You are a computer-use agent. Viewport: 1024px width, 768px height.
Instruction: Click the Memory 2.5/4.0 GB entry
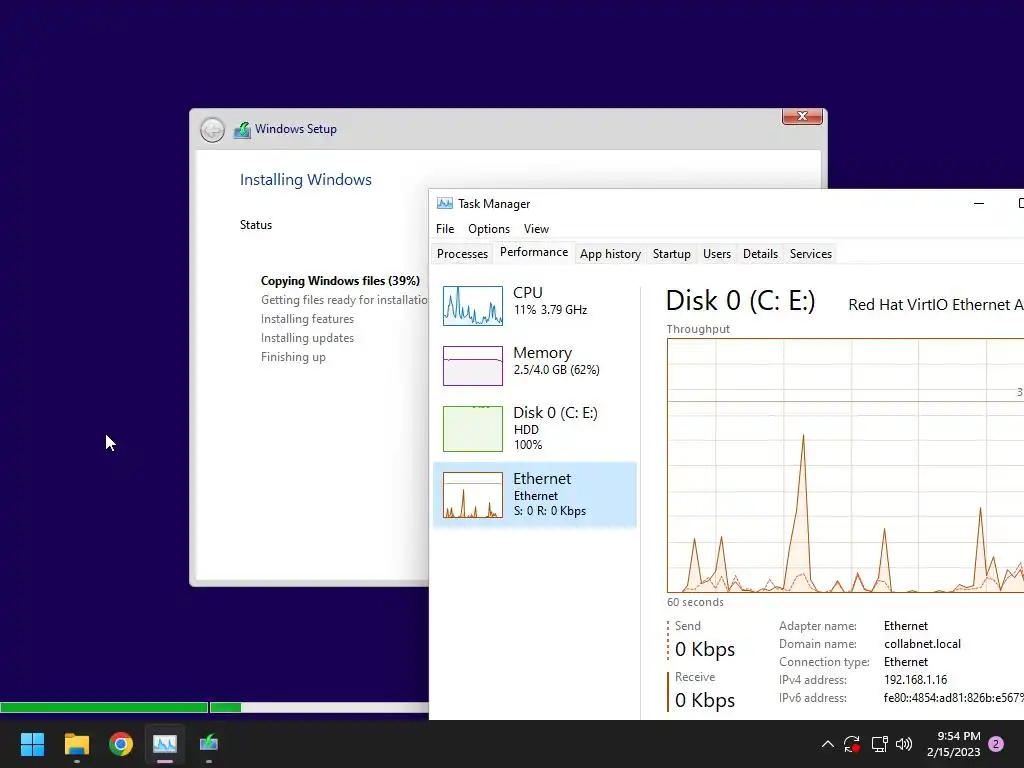point(535,366)
